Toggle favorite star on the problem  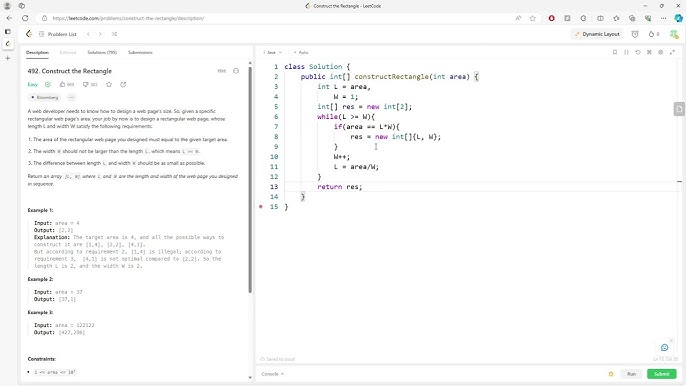pyautogui.click(x=109, y=84)
